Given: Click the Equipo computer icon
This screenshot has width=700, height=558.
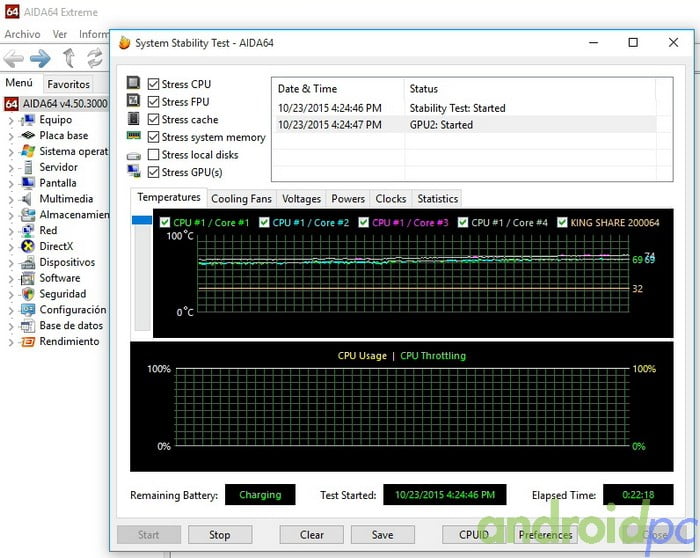Looking at the screenshot, I should click(28, 120).
